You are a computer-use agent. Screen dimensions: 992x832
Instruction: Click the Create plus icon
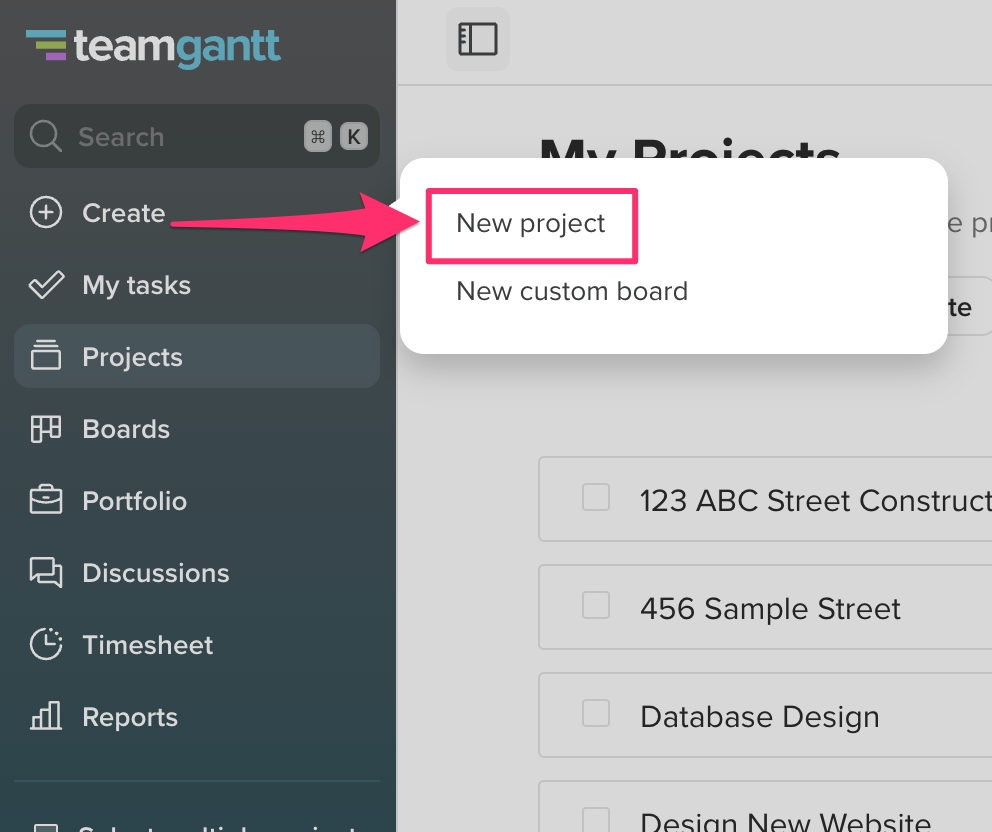coord(46,213)
